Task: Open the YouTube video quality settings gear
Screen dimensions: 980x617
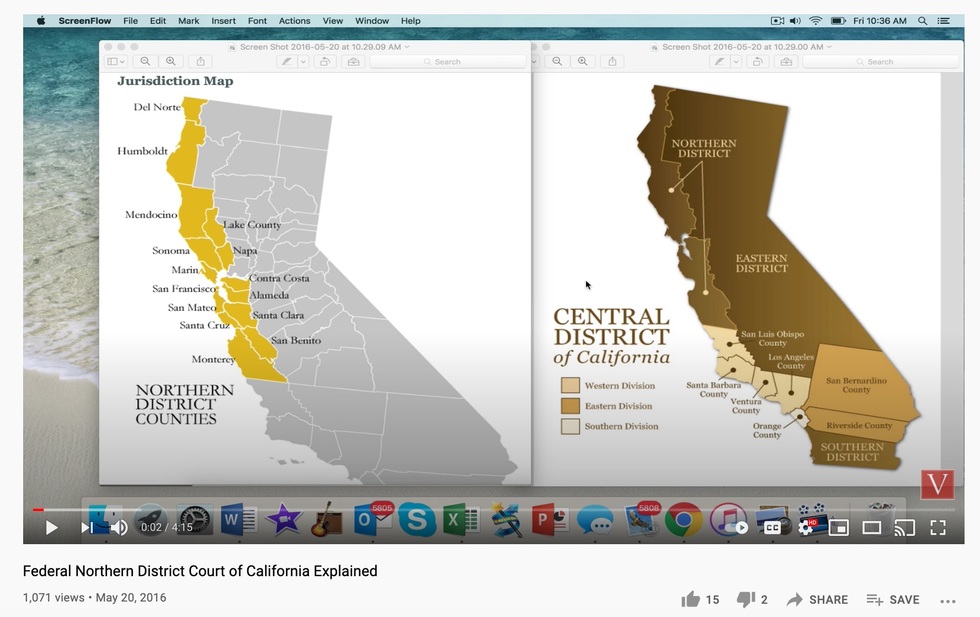Action: (x=806, y=528)
